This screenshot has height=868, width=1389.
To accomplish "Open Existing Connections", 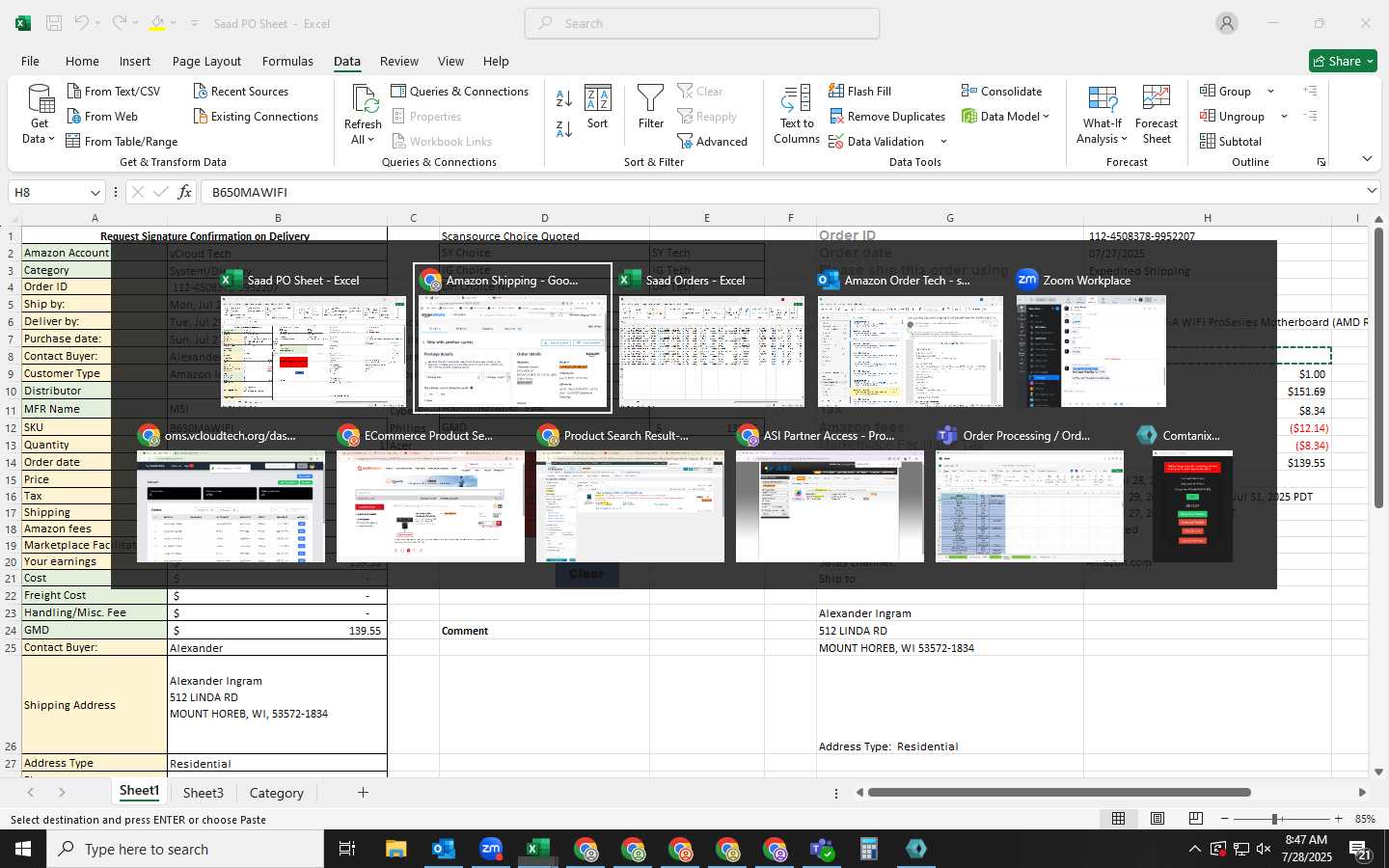I will pyautogui.click(x=256, y=117).
